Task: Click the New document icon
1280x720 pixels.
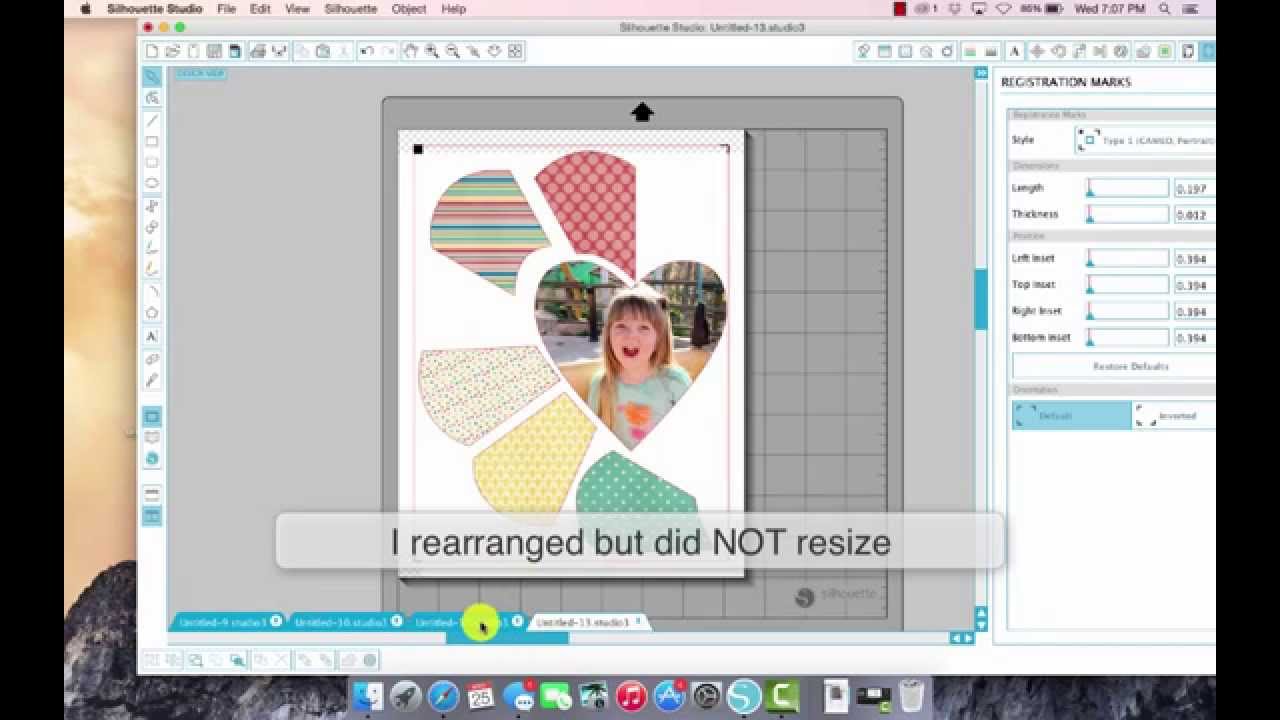Action: point(151,51)
